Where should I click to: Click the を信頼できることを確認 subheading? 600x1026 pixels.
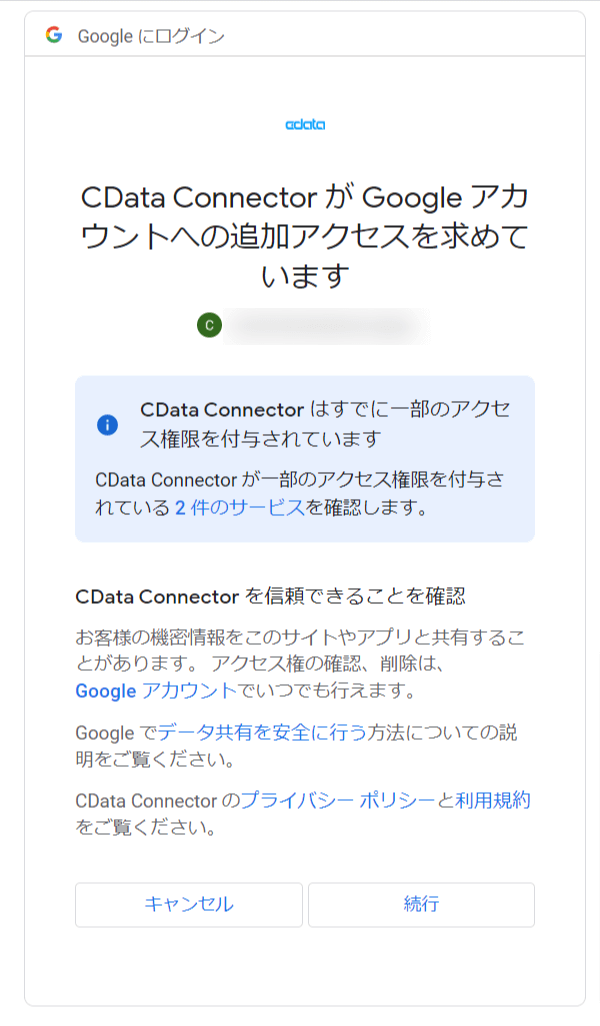pos(271,597)
